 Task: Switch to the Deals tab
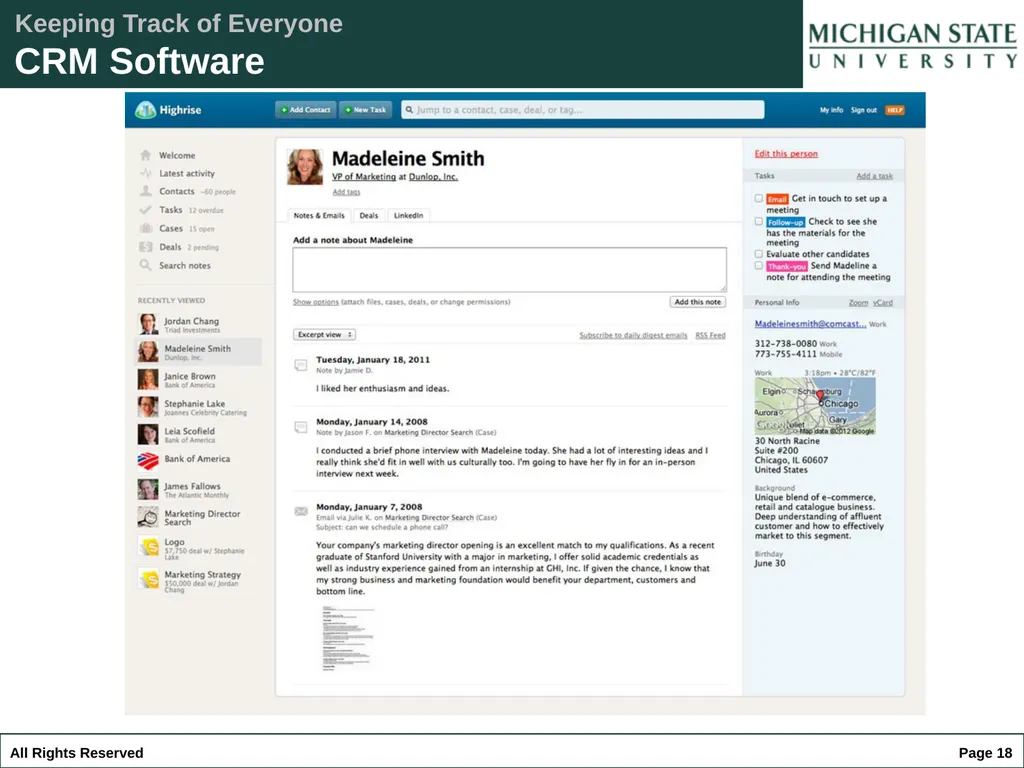[x=368, y=216]
